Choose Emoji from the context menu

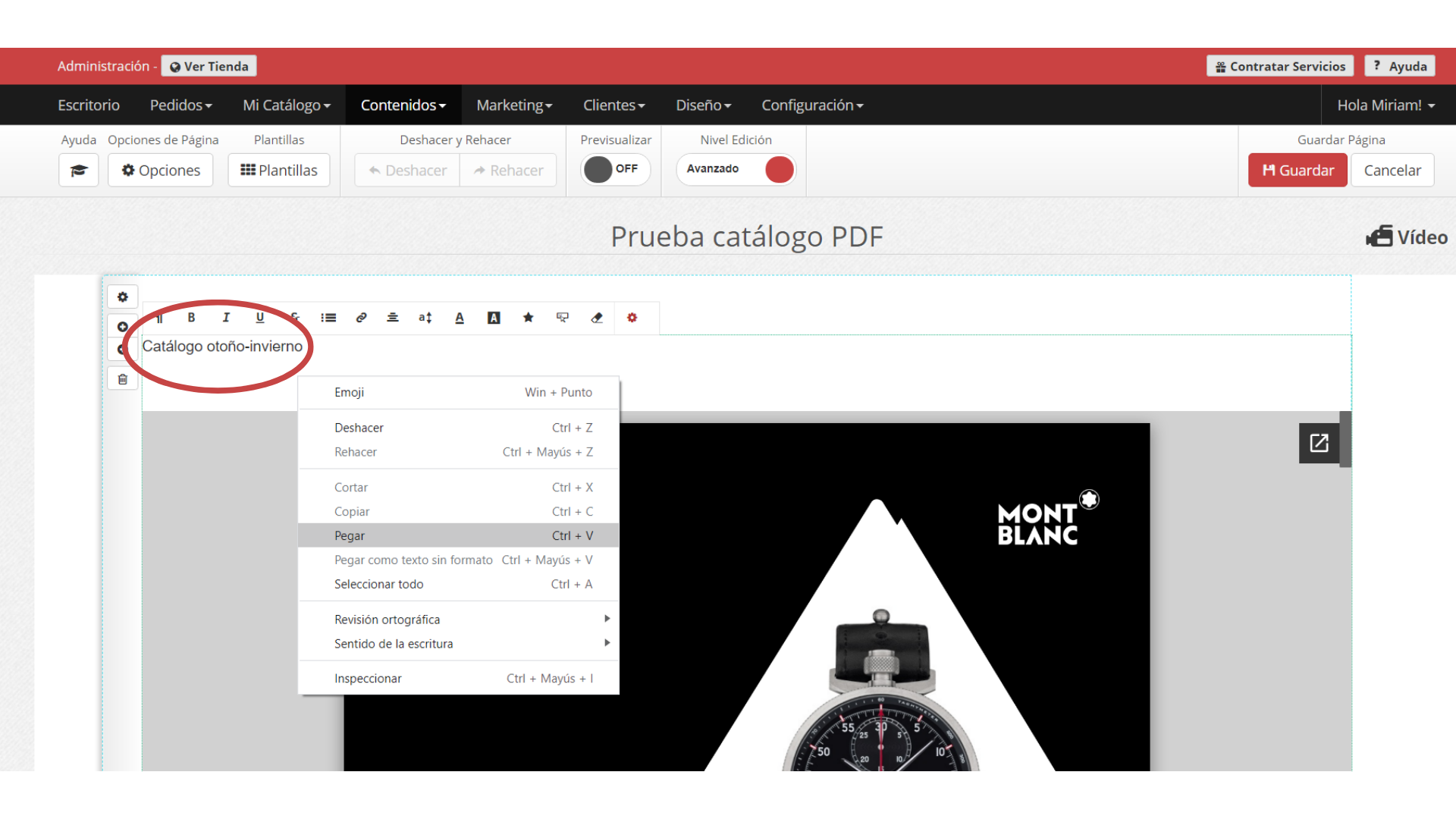[459, 392]
